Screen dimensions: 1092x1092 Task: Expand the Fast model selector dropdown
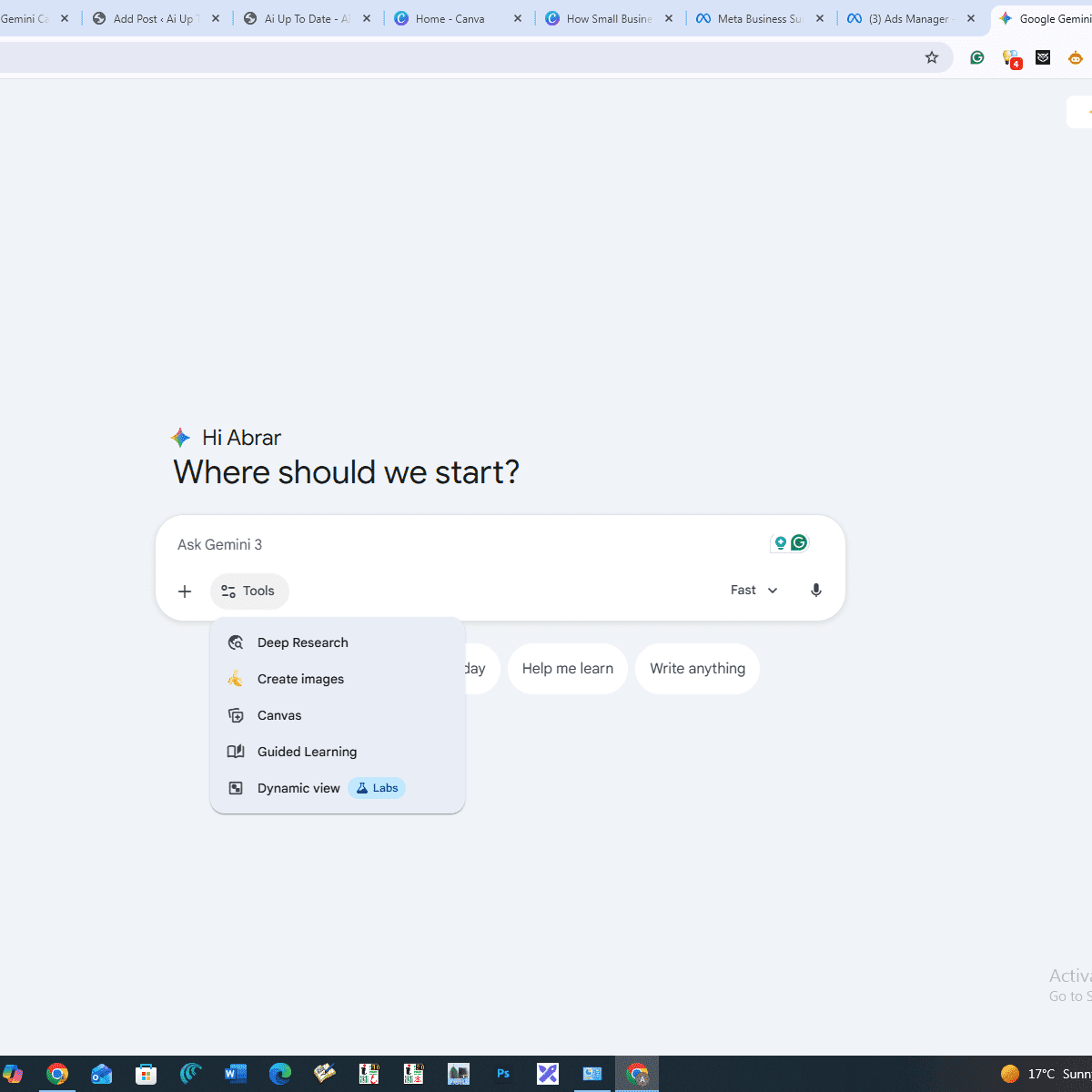pyautogui.click(x=753, y=591)
